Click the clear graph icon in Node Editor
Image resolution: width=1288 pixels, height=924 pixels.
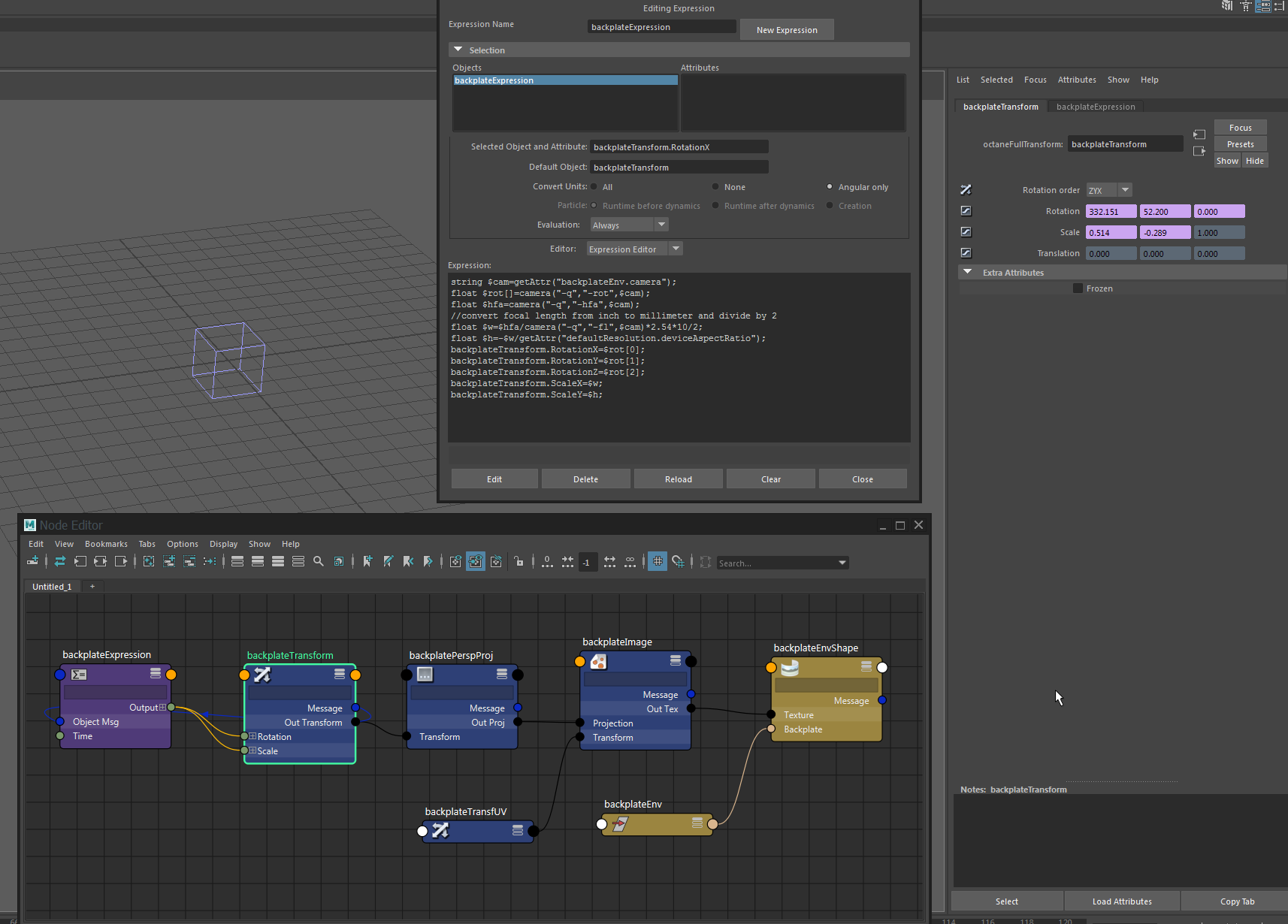(149, 561)
